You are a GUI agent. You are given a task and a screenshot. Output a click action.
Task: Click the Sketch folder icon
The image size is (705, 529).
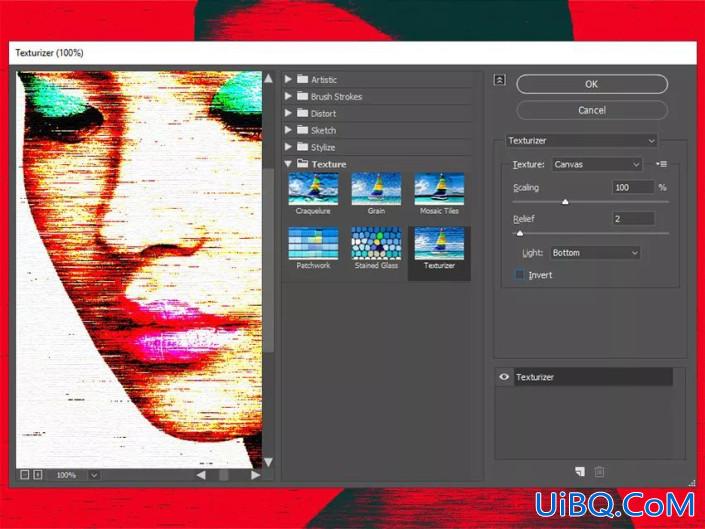tap(303, 130)
